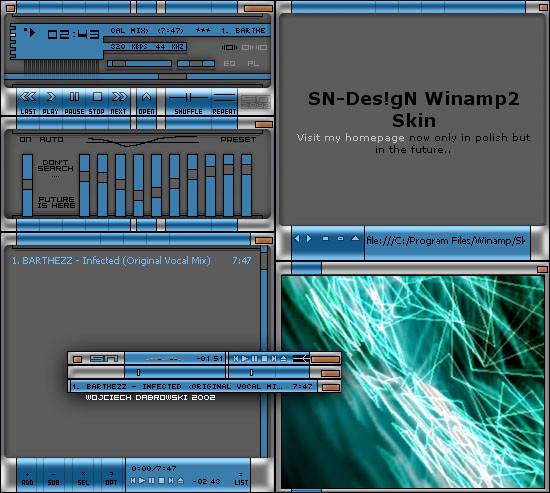Click the small pause icon in playlist footer
Viewport: 550px width, 493px height.
(x=152, y=481)
